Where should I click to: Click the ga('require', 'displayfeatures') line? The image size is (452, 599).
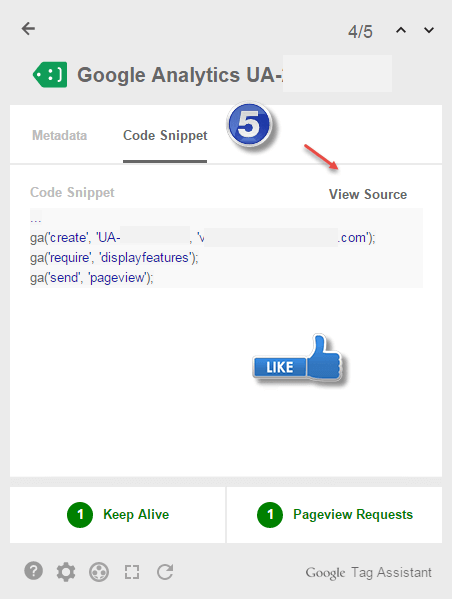[x=114, y=258]
